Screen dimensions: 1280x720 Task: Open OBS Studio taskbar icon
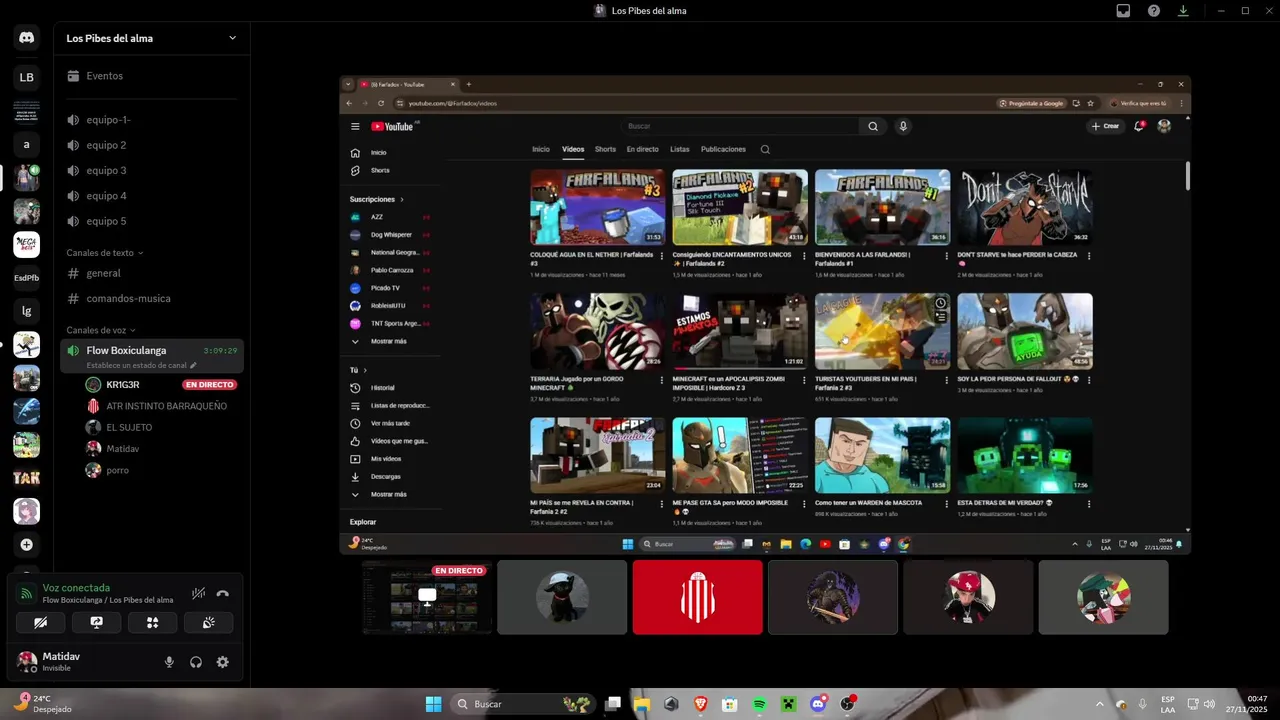pyautogui.click(x=848, y=704)
